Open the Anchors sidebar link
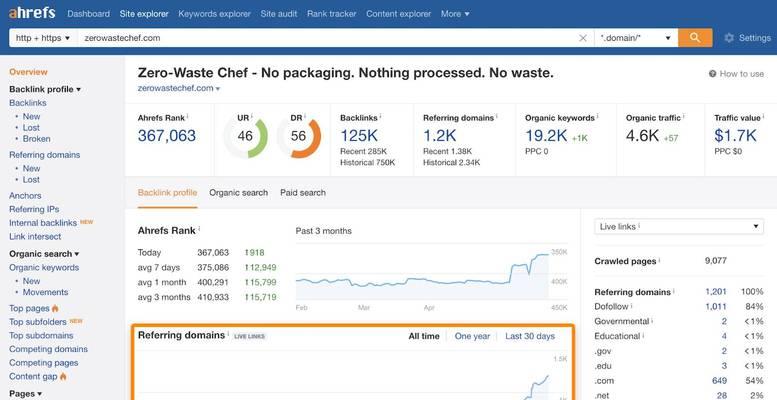The width and height of the screenshot is (777, 400). (x=25, y=196)
